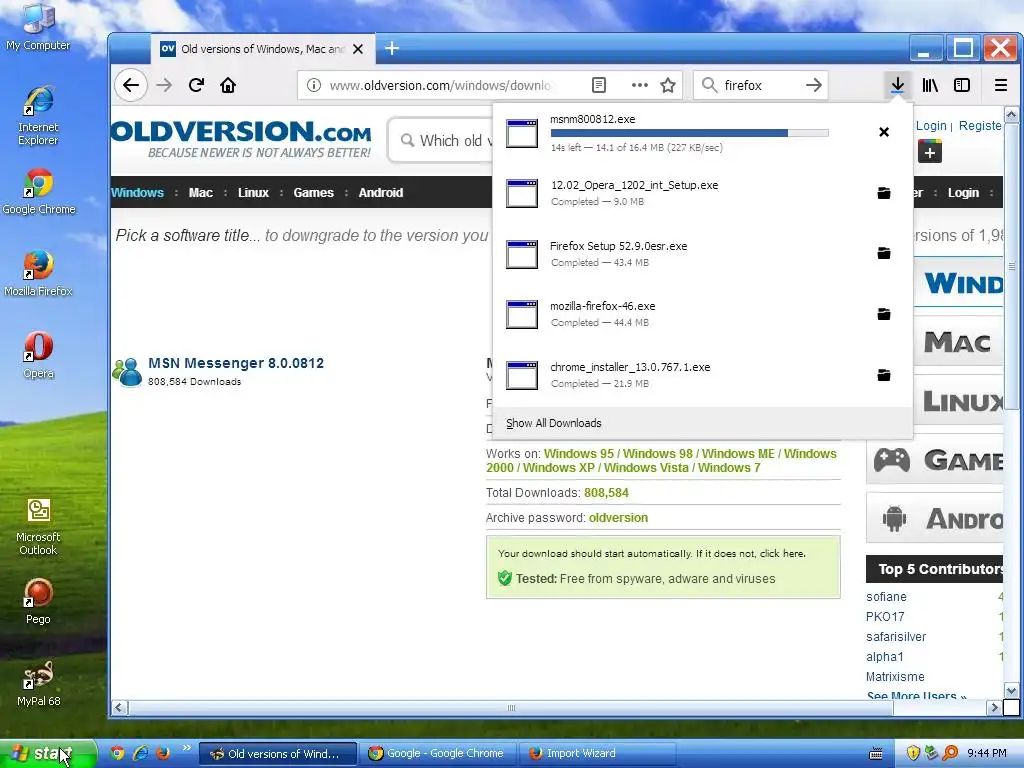This screenshot has height=768, width=1024.
Task: Open Opera desktop icon
Action: point(39,355)
